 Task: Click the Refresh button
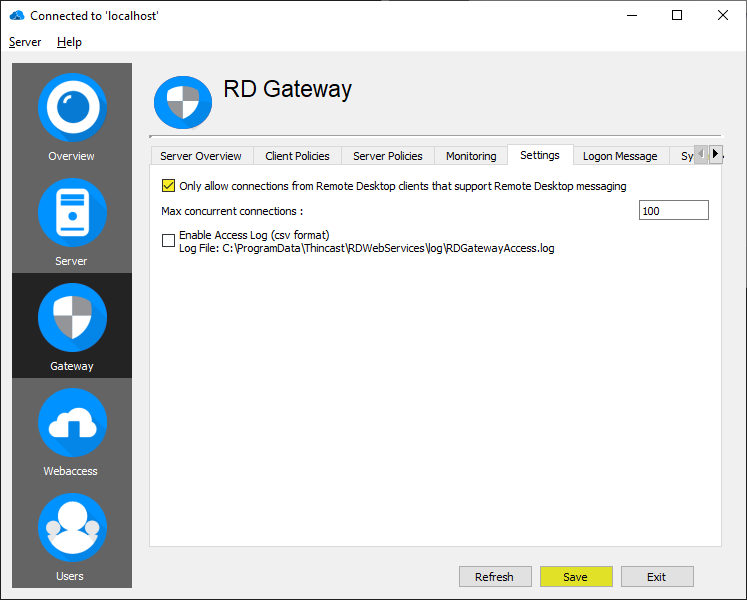(x=495, y=577)
